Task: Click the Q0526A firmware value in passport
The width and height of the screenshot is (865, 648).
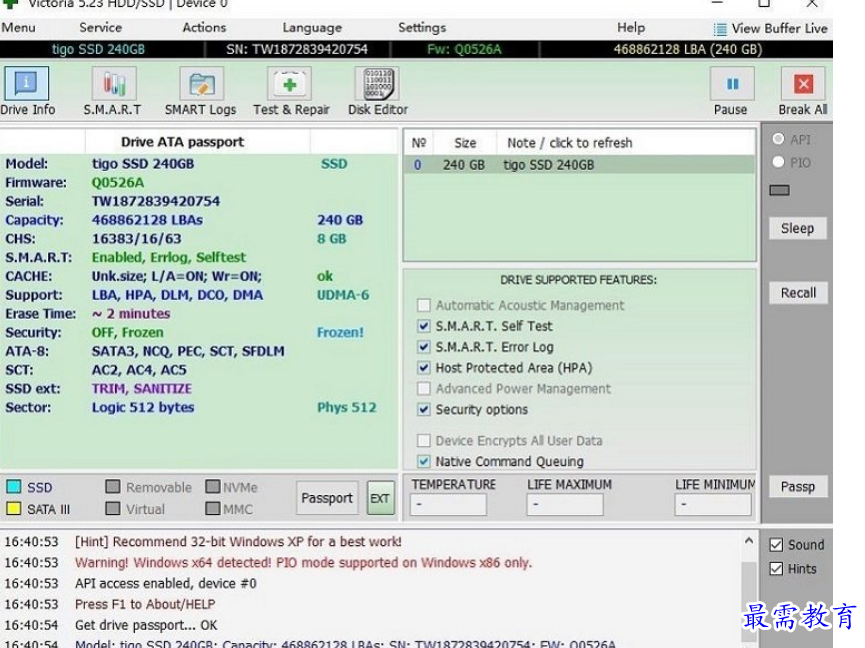Action: pos(118,183)
